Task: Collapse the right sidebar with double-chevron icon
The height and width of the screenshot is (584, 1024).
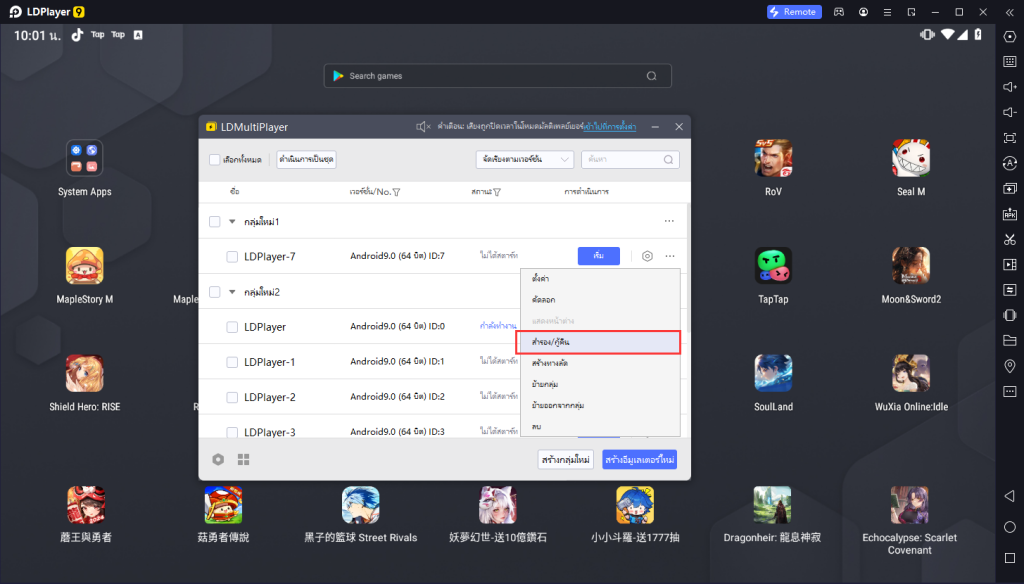Action: coord(1010,12)
